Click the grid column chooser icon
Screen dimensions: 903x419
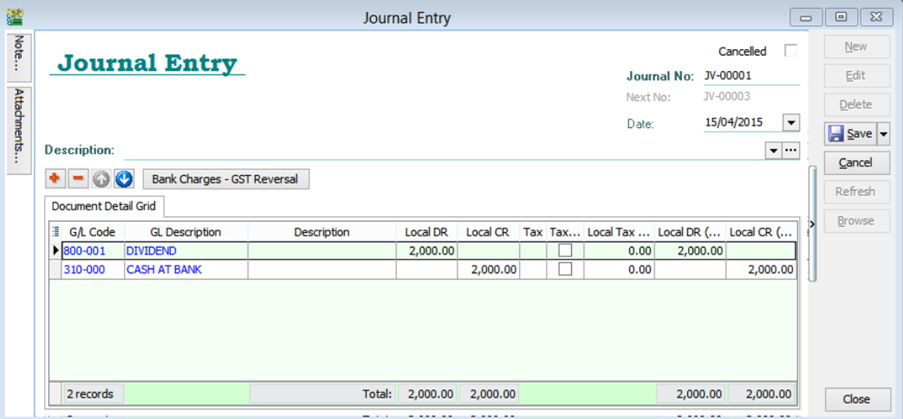pos(55,232)
